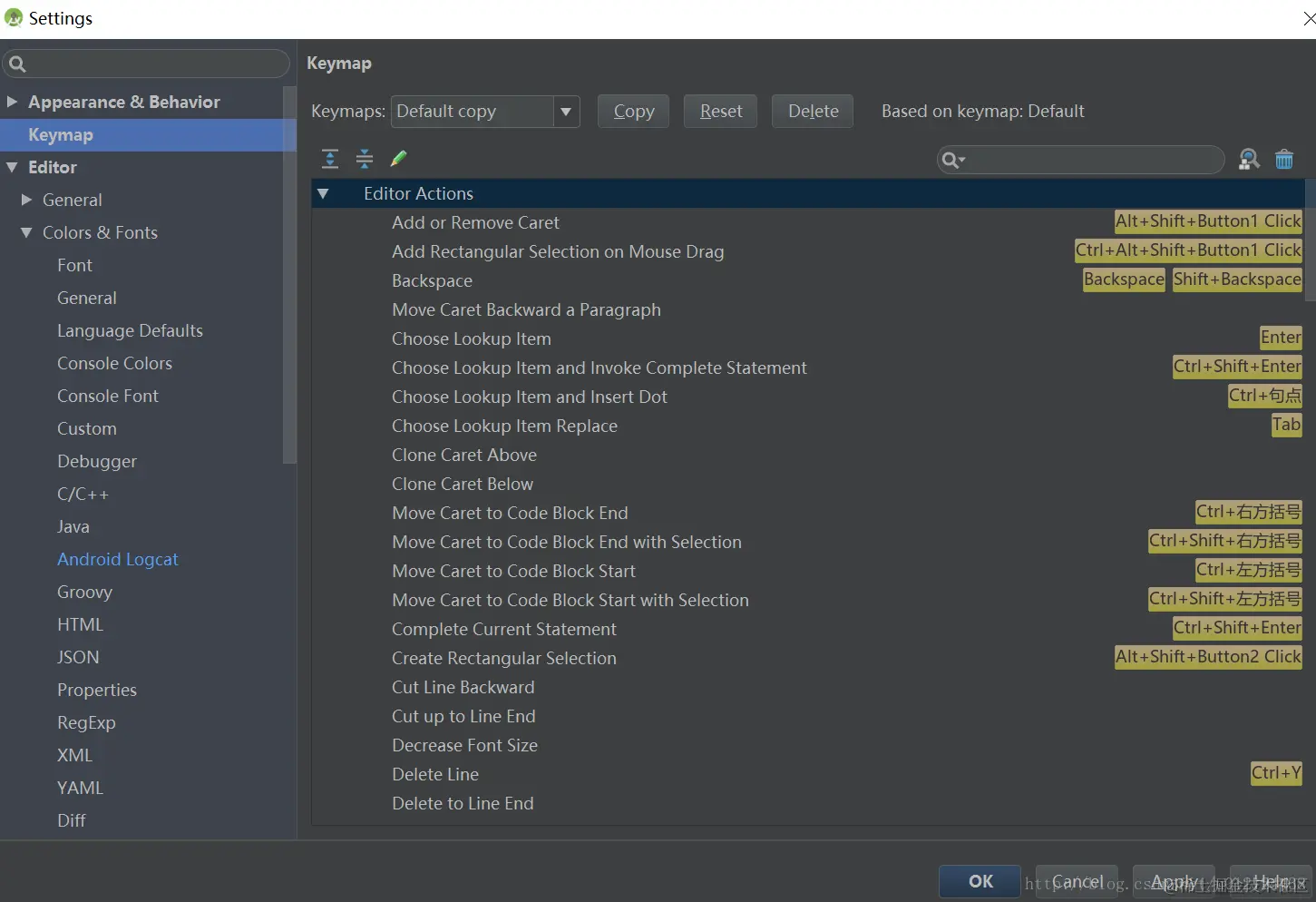Select the Default copy keymap combo box
This screenshot has height=902, width=1316.
485,112
